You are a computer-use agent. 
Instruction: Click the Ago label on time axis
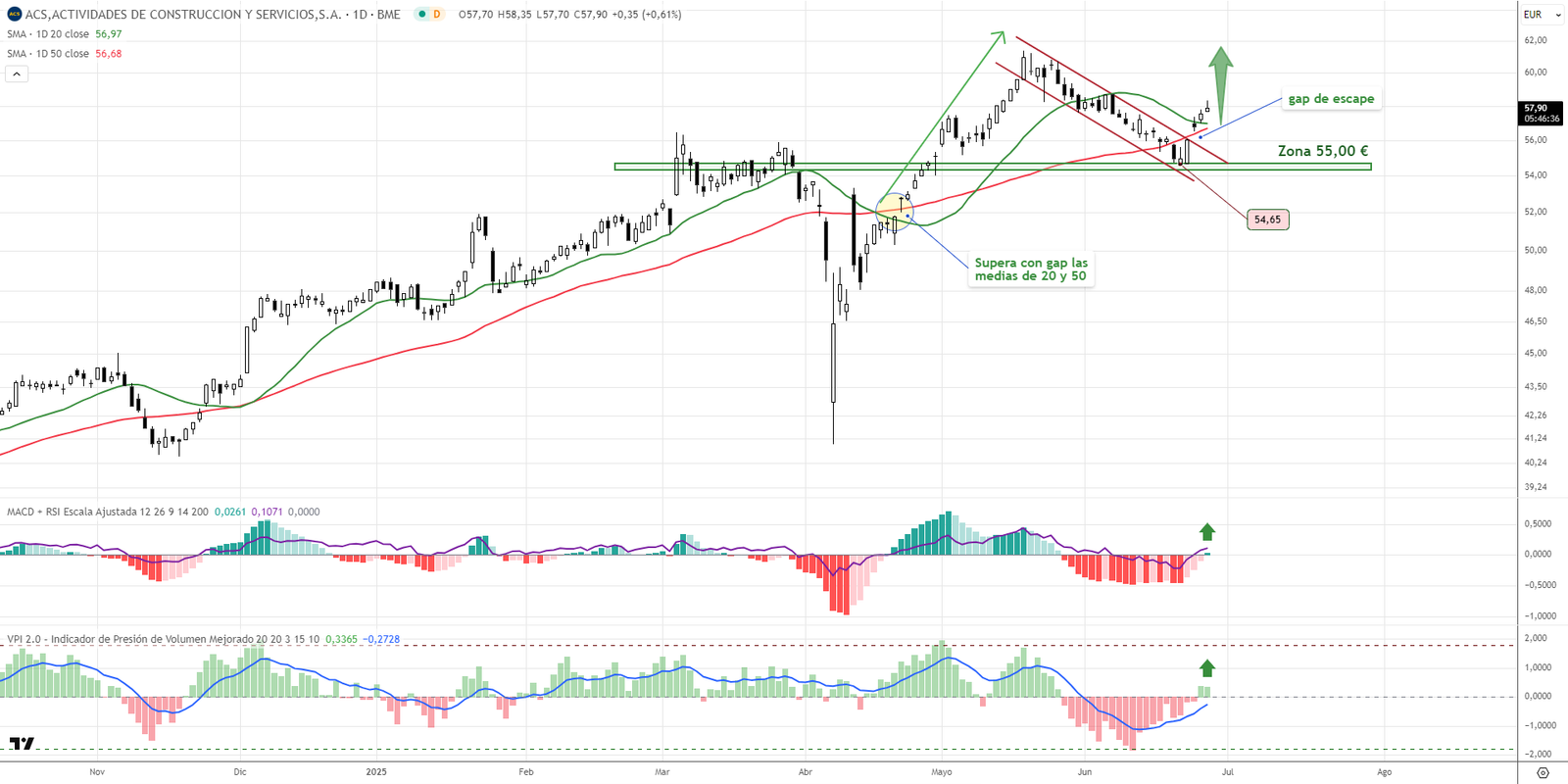(x=1384, y=772)
